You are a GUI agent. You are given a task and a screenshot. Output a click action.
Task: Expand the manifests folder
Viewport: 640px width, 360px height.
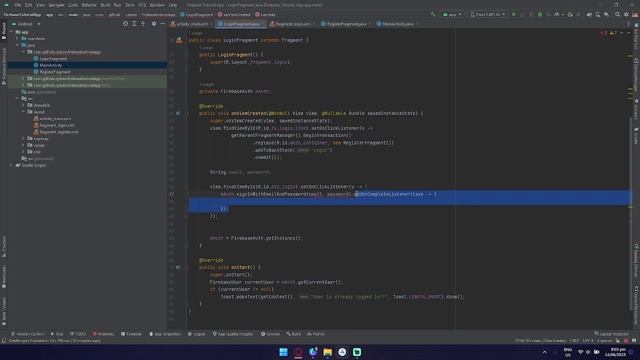18,38
